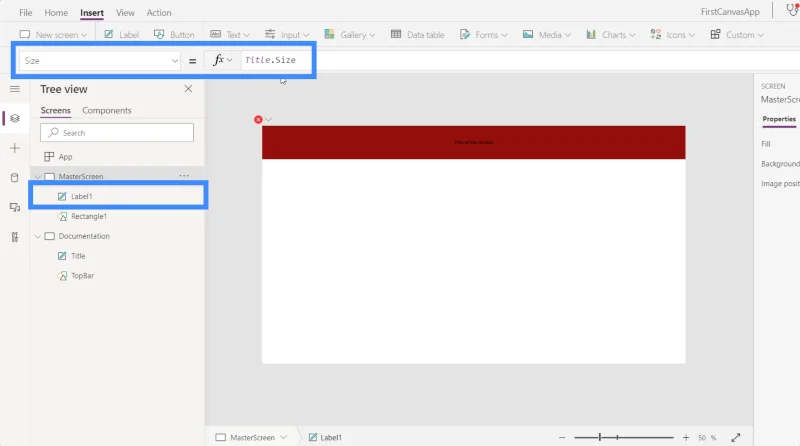
Task: Click the Fill property label
Action: pyautogui.click(x=766, y=144)
